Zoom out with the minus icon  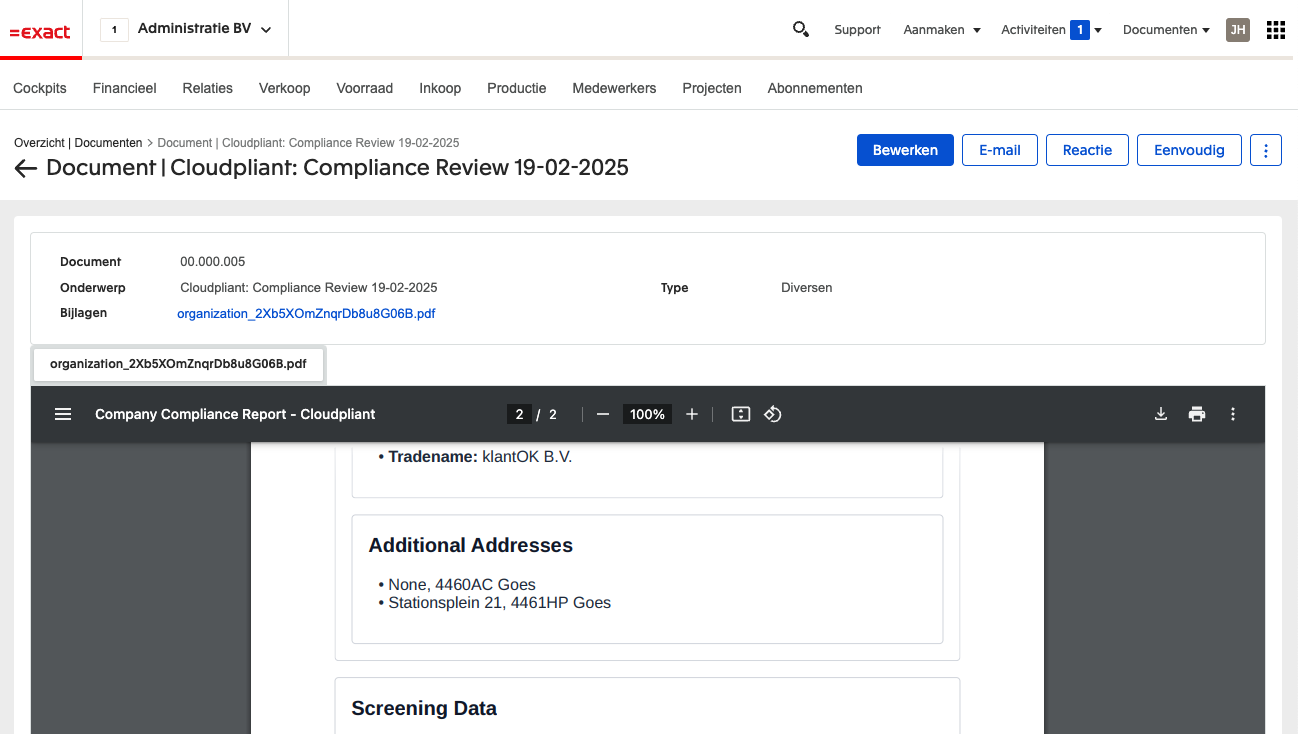(603, 414)
